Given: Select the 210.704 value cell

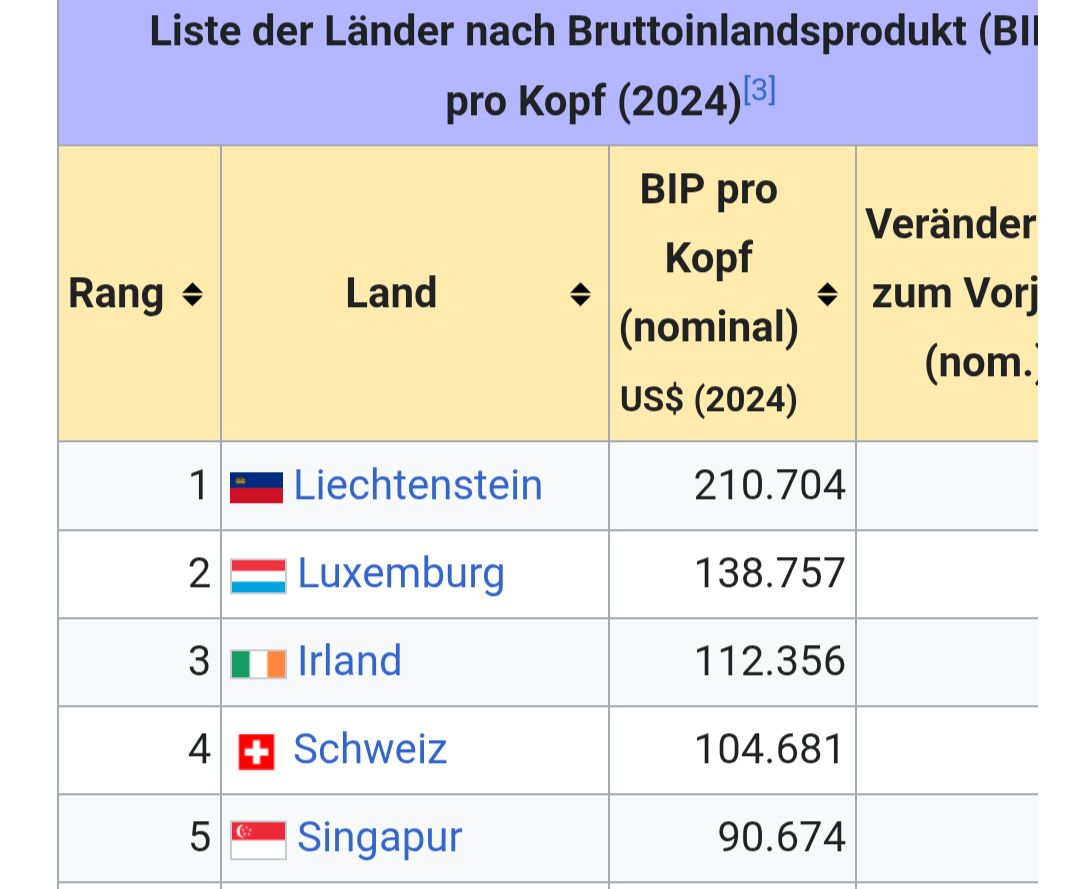Looking at the screenshot, I should pyautogui.click(x=732, y=486).
